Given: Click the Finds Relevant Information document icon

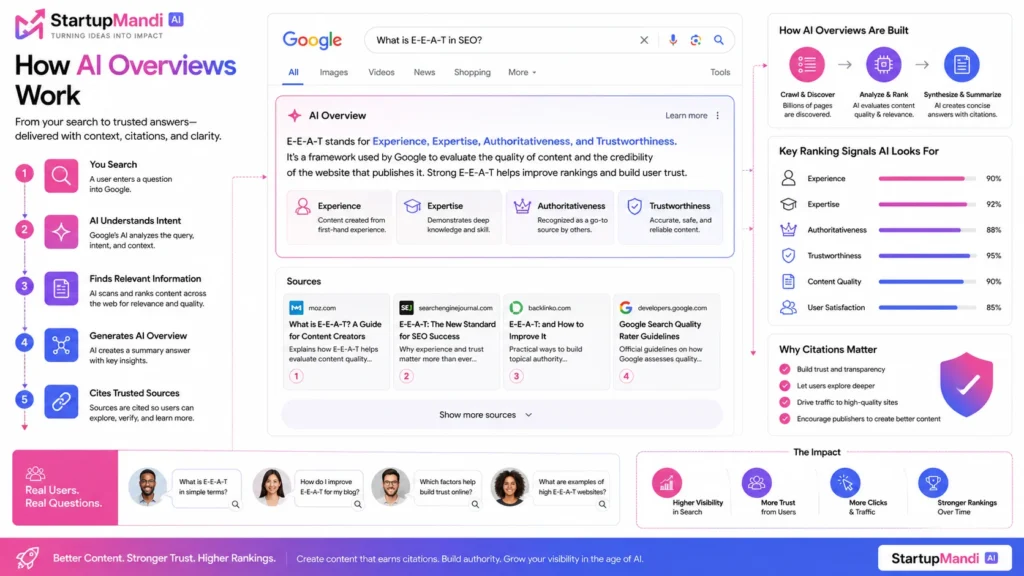Looking at the screenshot, I should pyautogui.click(x=61, y=289).
